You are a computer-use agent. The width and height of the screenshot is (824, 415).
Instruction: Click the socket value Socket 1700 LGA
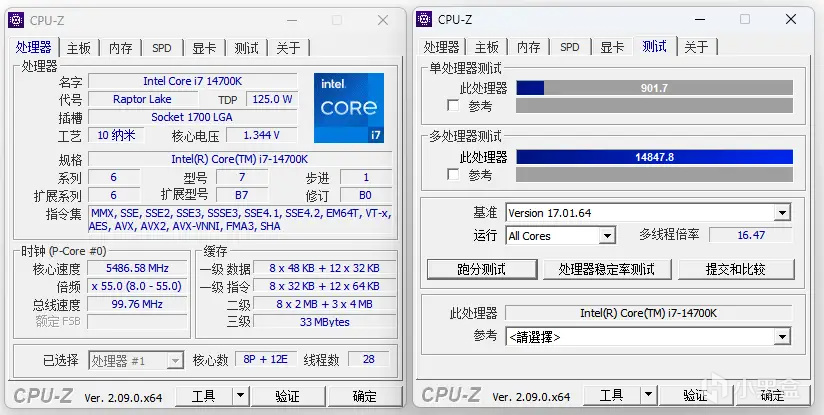(x=192, y=117)
